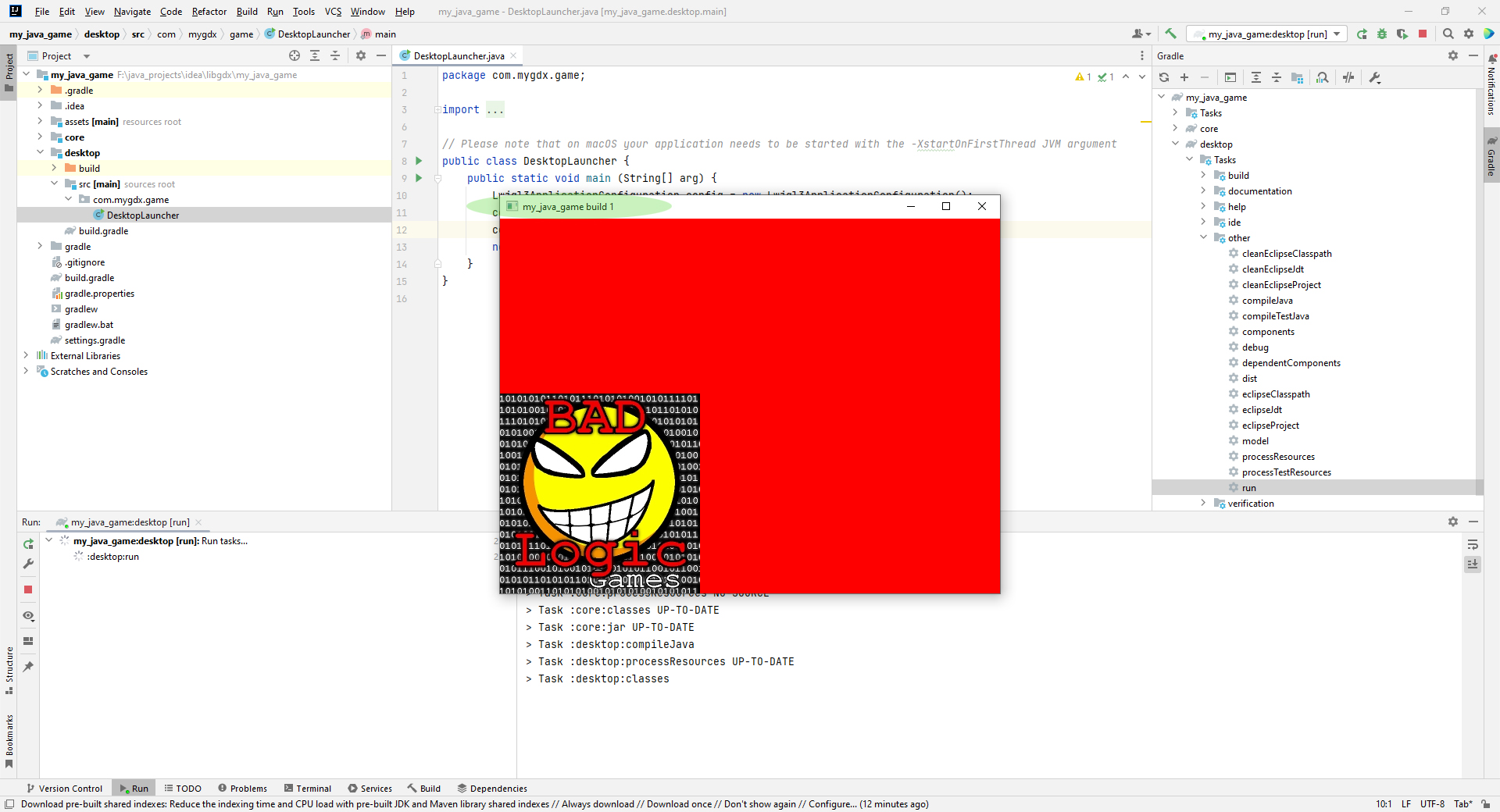Hide the Gradle tool window
Viewport: 1500px width, 812px height.
(1473, 55)
